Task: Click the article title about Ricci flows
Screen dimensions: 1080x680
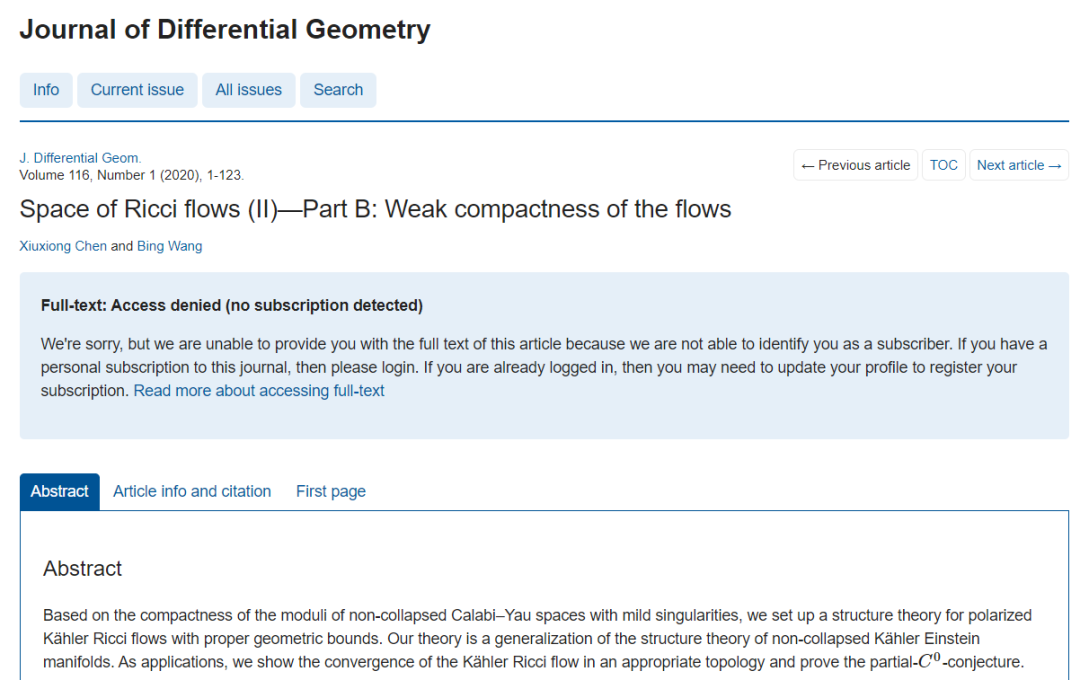Action: 375,209
